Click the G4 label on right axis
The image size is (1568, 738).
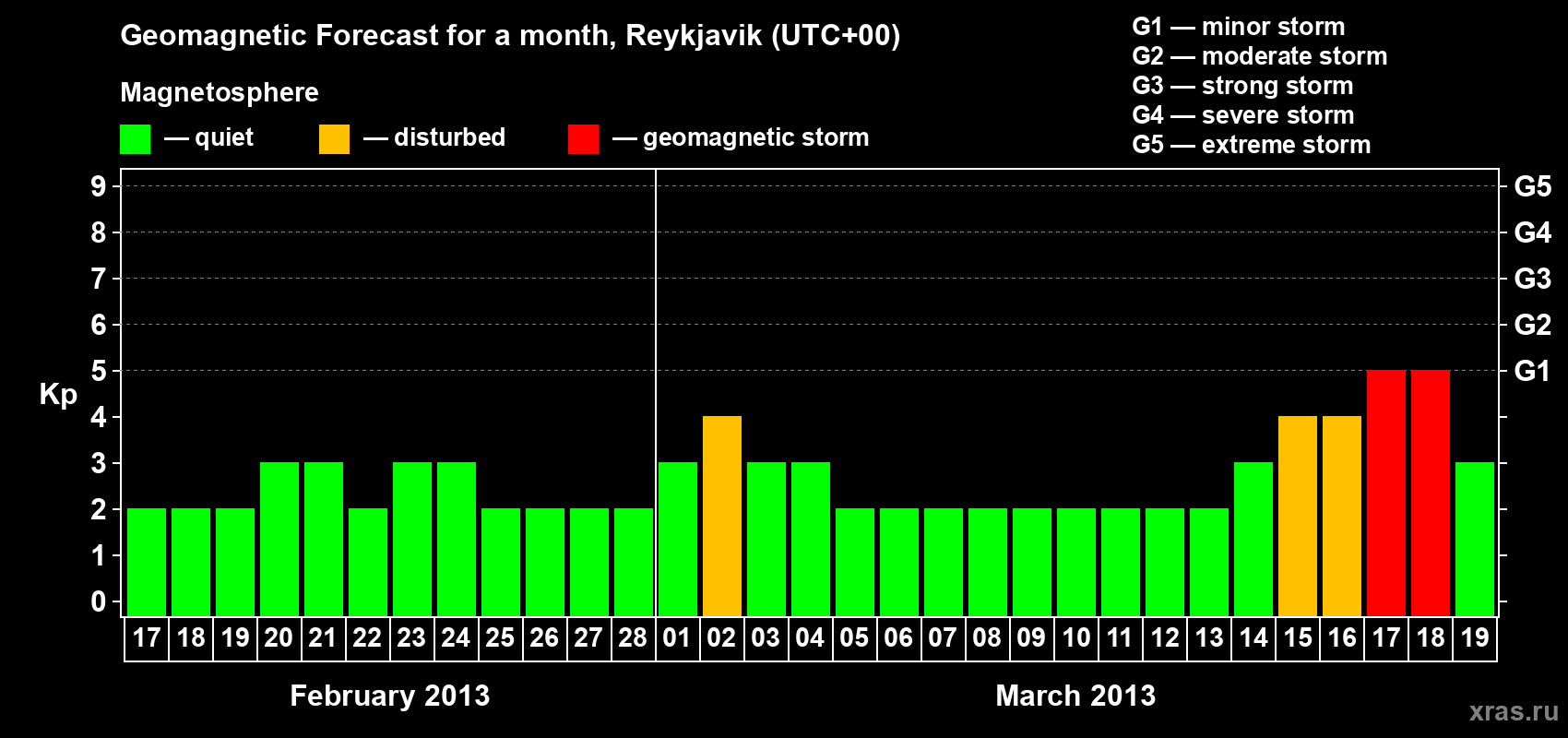(x=1533, y=232)
